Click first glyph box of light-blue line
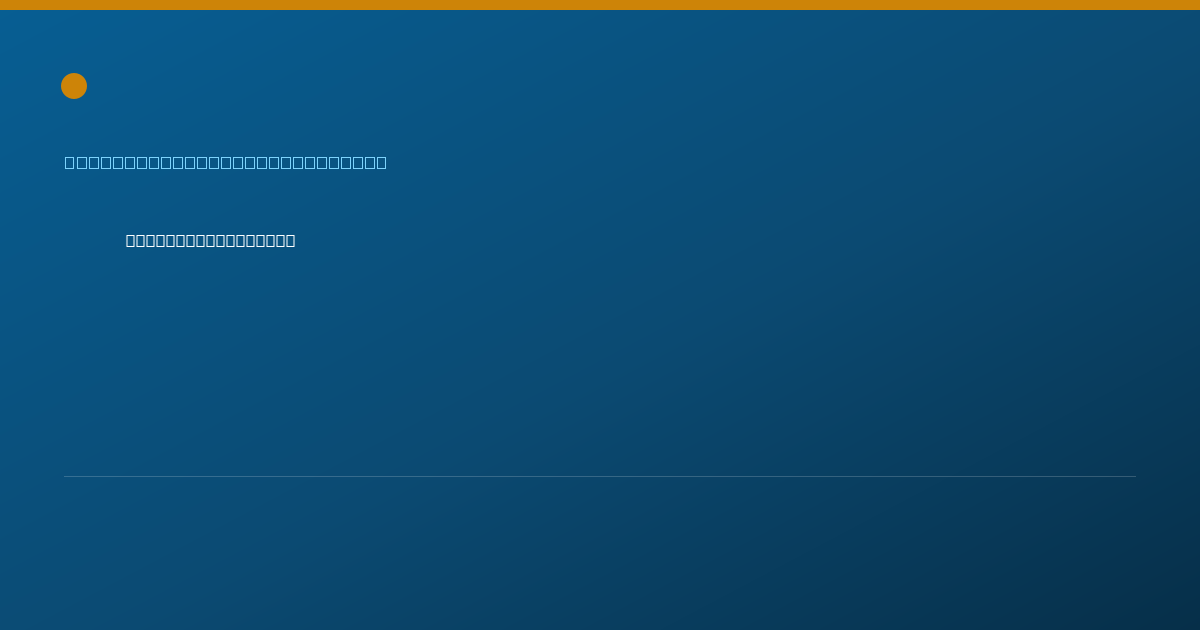 tap(69, 162)
